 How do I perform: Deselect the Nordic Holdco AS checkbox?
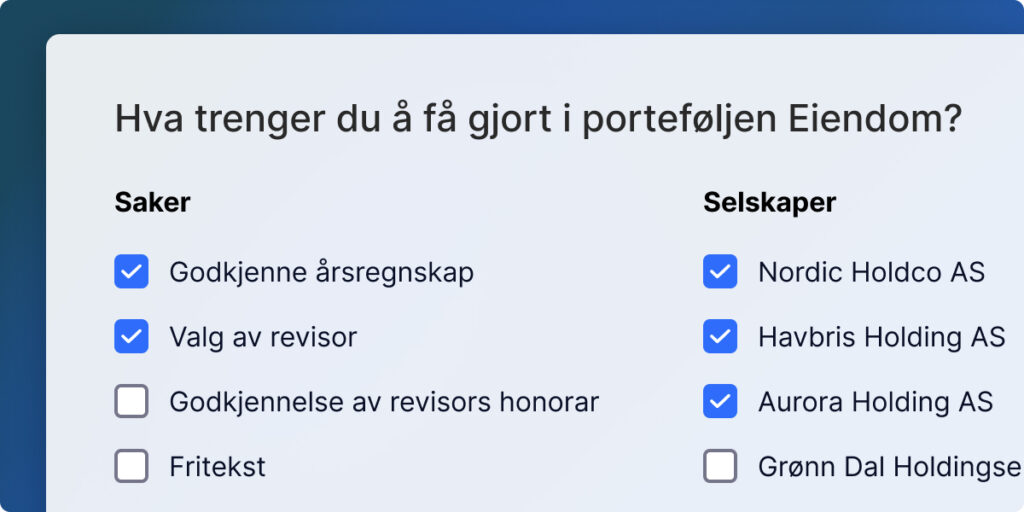(720, 272)
